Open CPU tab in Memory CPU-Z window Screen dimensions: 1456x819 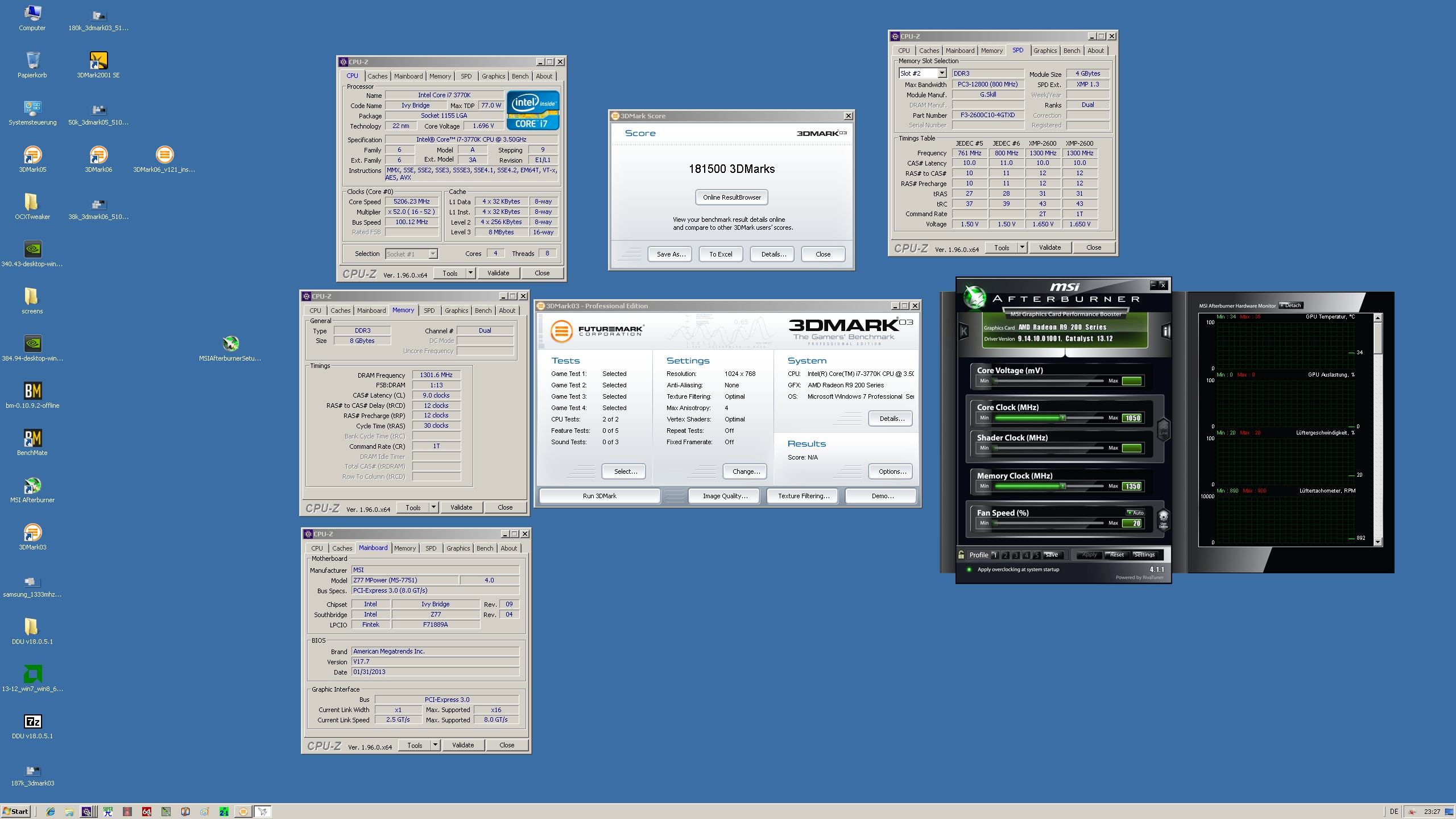(315, 311)
